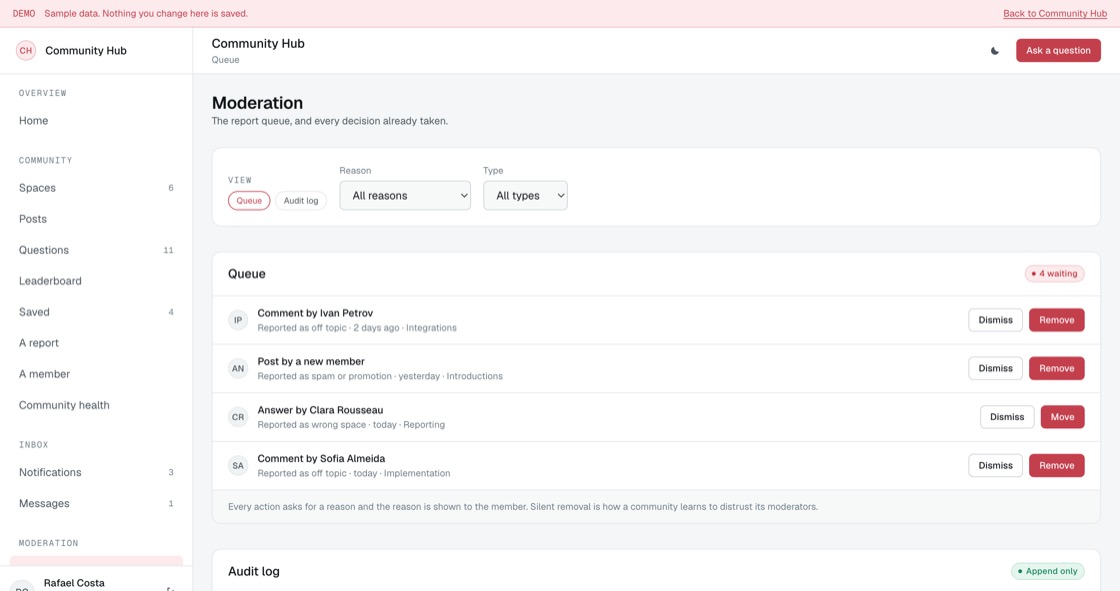Screen dimensions: 1120x591
Task: Move the Clara Rousseau answer
Action: (x=1062, y=417)
